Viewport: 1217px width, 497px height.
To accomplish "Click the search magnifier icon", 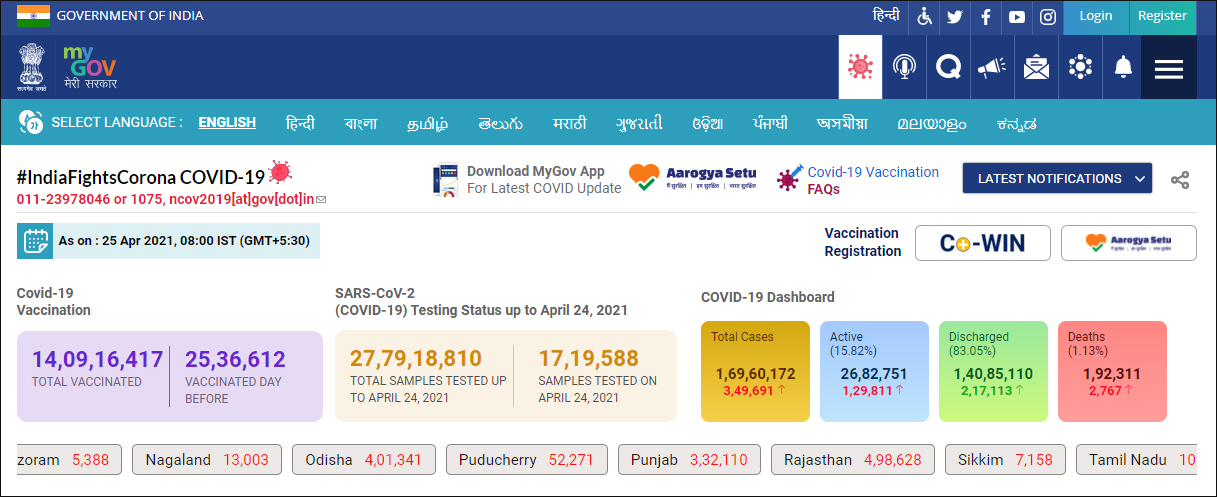I will 947,67.
